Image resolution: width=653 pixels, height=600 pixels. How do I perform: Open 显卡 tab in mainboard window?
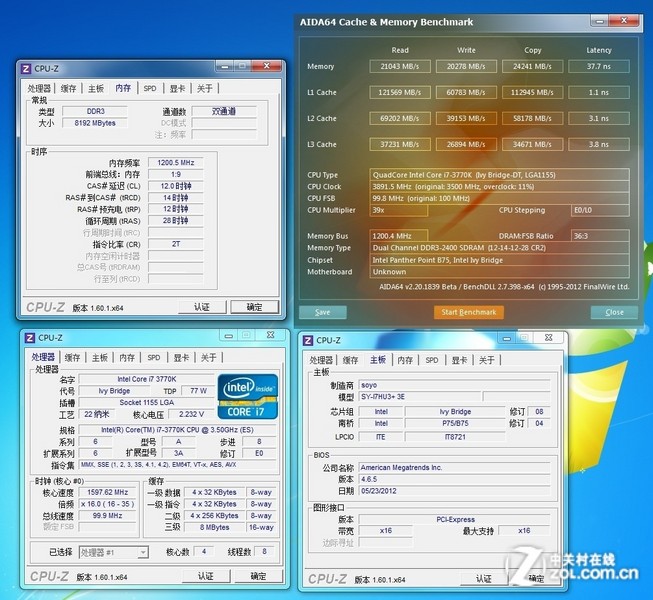(459, 360)
